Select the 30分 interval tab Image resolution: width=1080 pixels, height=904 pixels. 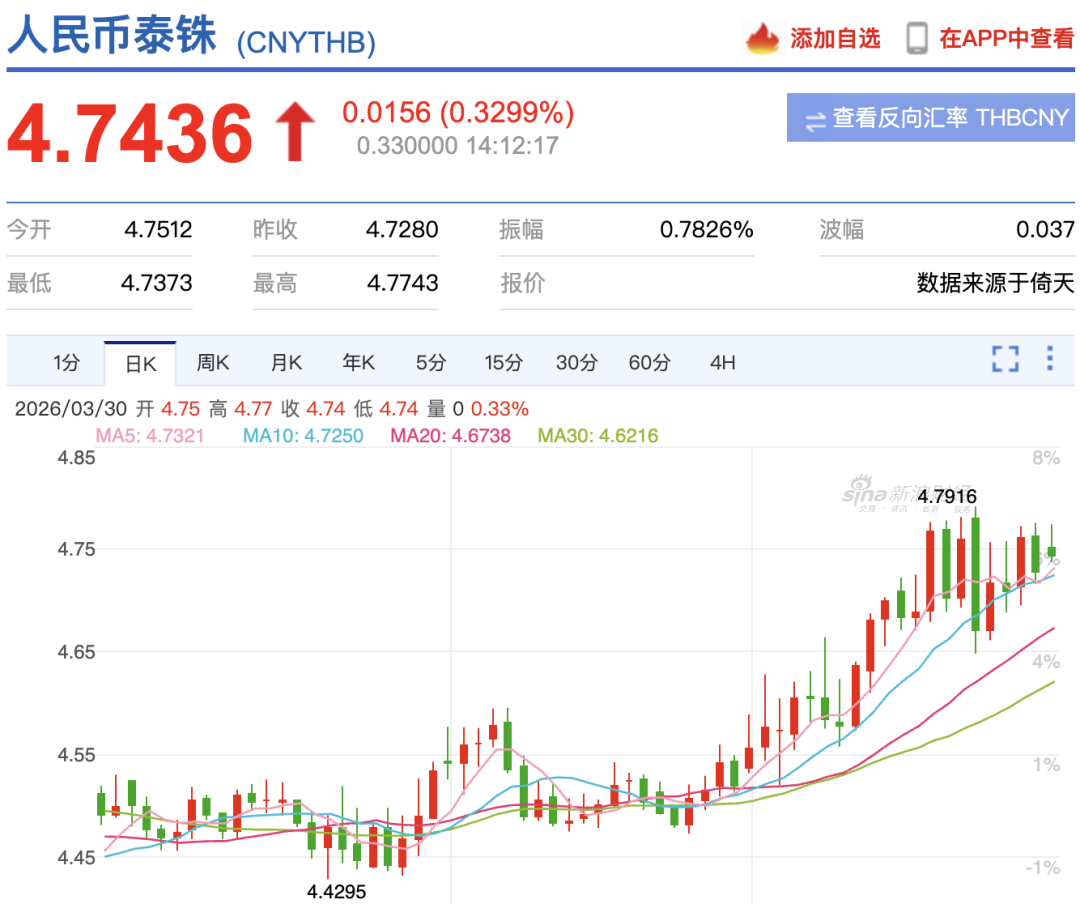pyautogui.click(x=576, y=363)
